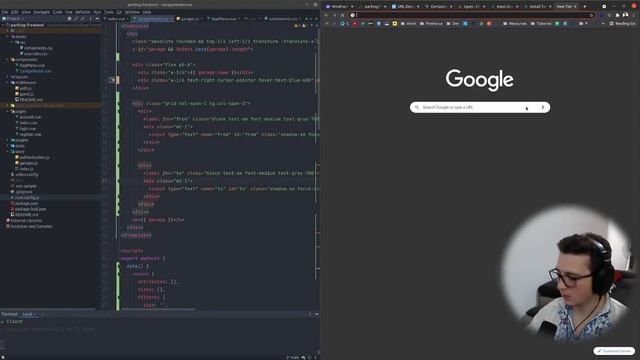Click the Select Opened File target icon
The width and height of the screenshot is (640, 360).
click(69, 19)
